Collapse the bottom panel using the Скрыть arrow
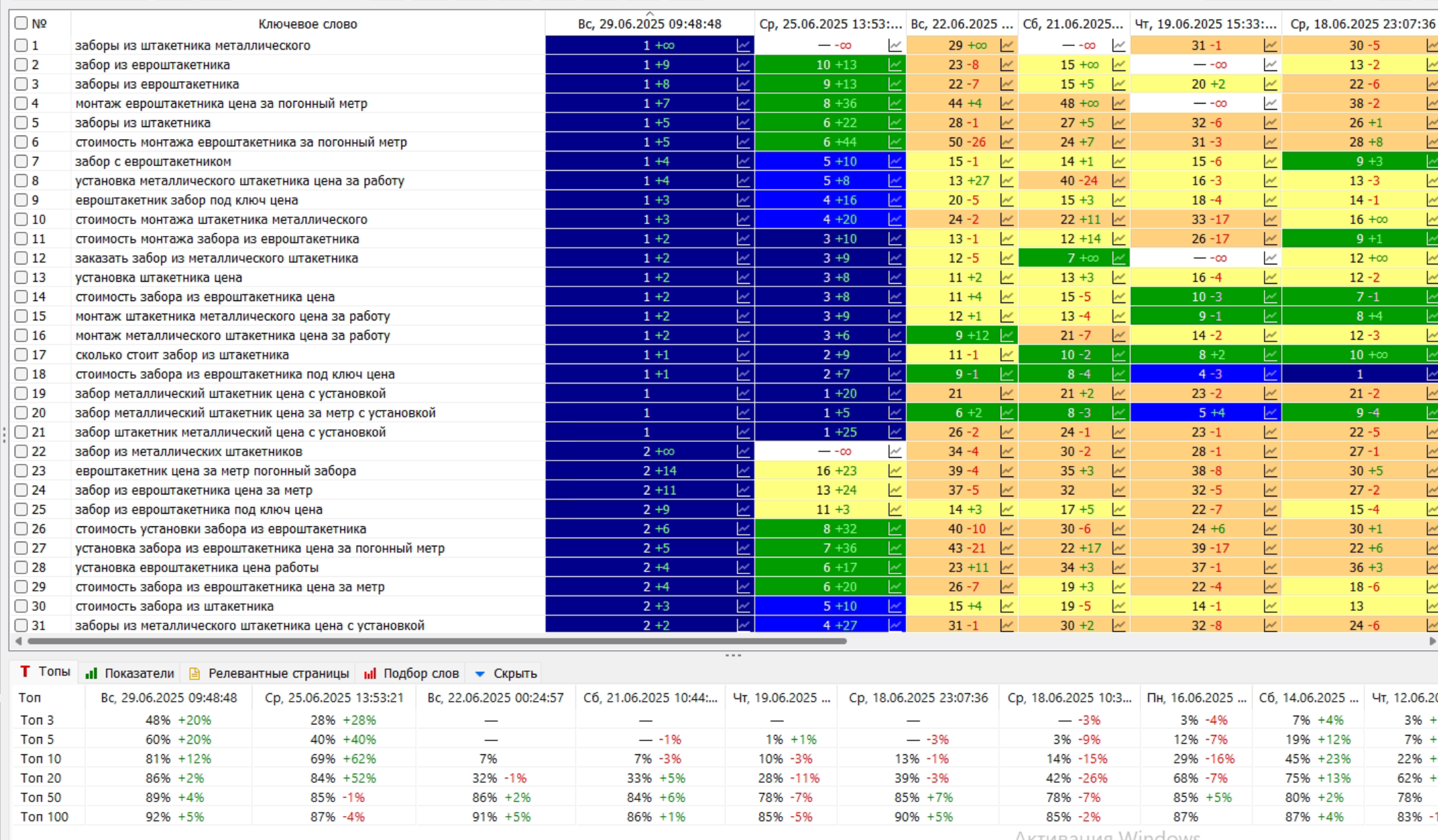1438x840 pixels. (x=480, y=674)
